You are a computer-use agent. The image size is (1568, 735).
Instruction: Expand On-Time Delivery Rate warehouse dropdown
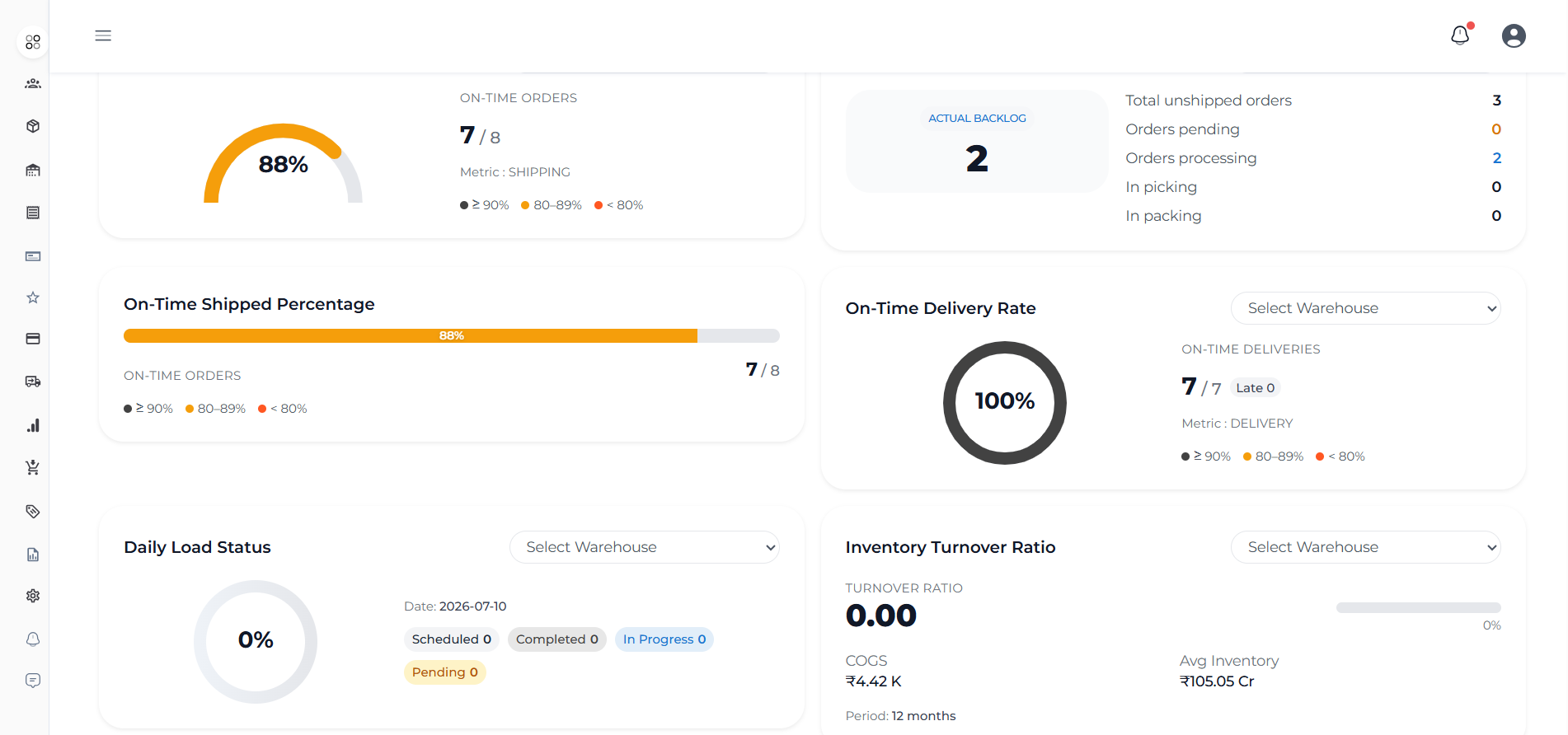1365,308
